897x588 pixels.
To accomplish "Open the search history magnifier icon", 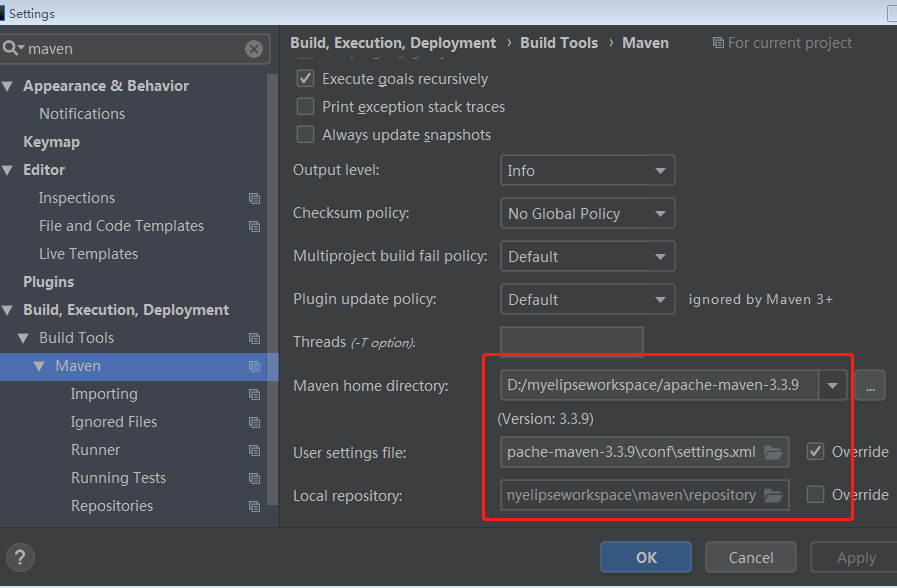I will 13,49.
